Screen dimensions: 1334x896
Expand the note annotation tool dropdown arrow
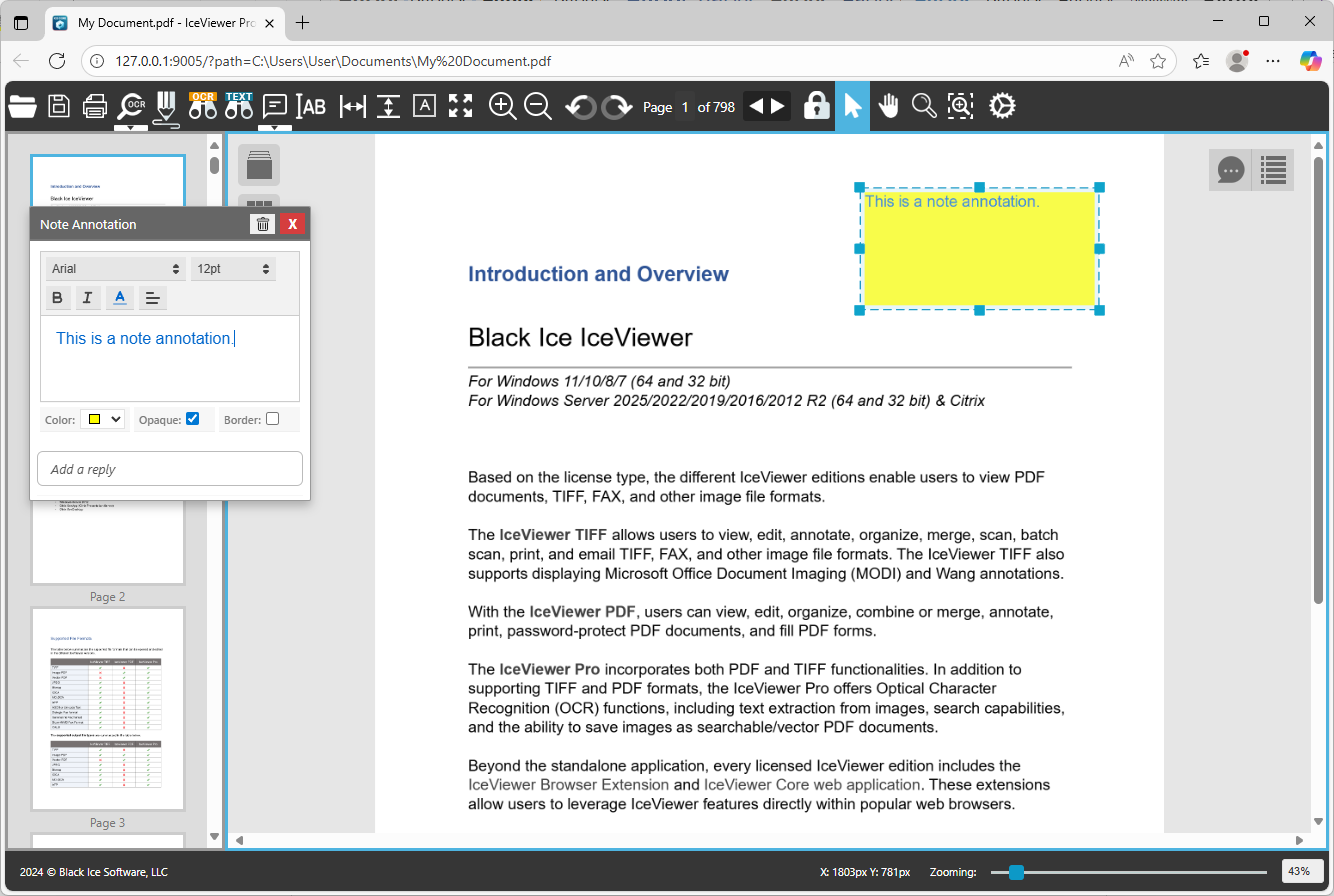[275, 127]
